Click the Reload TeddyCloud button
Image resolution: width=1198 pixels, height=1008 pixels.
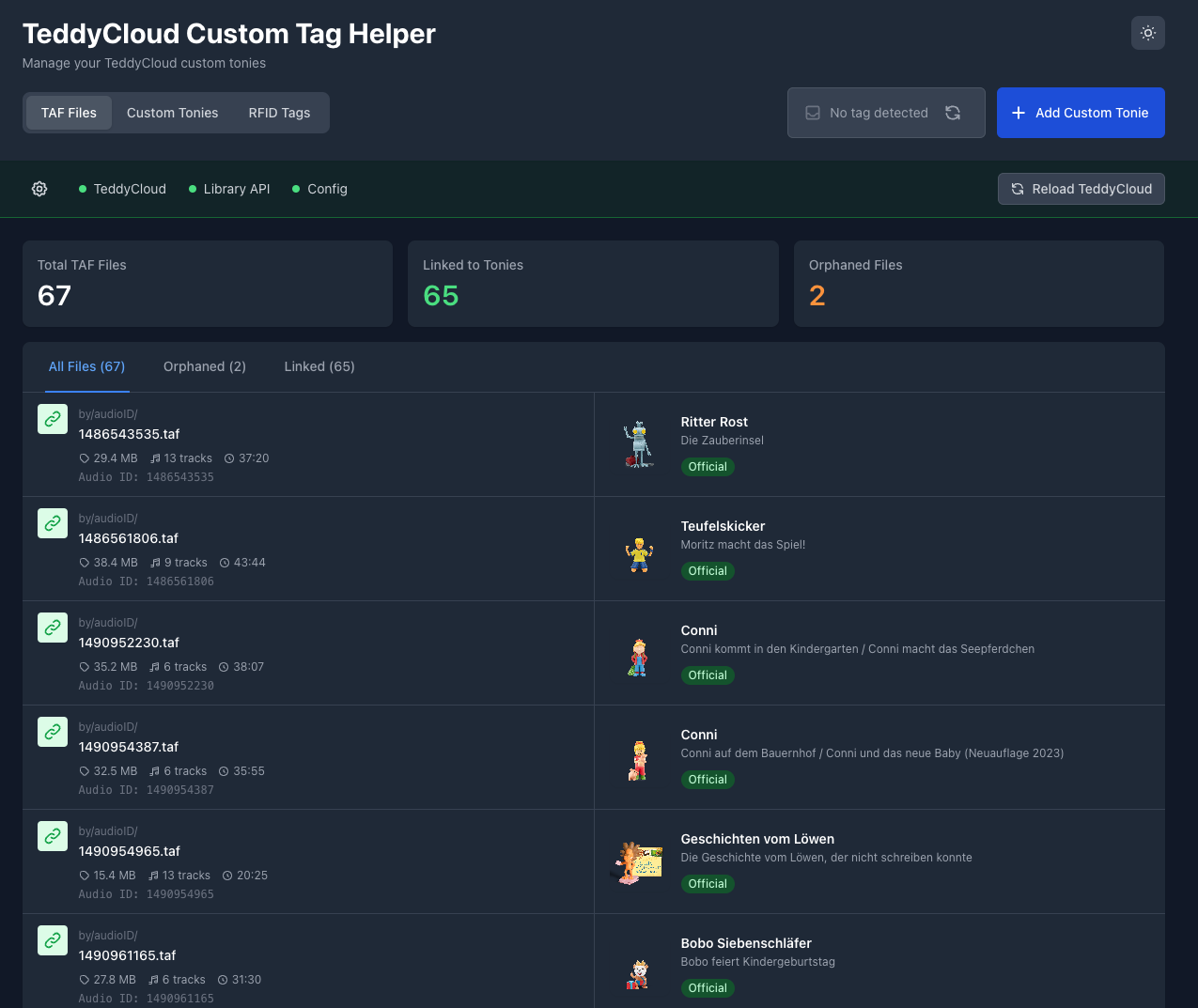click(1081, 189)
